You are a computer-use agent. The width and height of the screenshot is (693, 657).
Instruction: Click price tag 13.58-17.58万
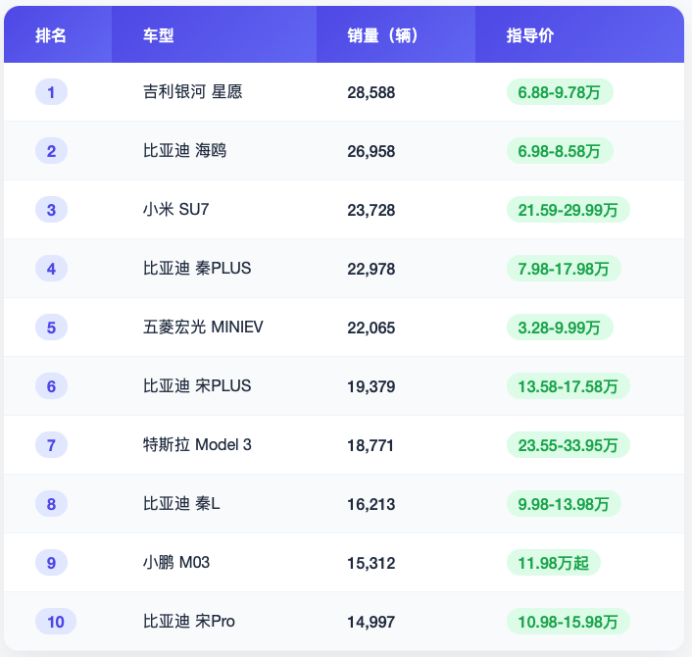[568, 386]
